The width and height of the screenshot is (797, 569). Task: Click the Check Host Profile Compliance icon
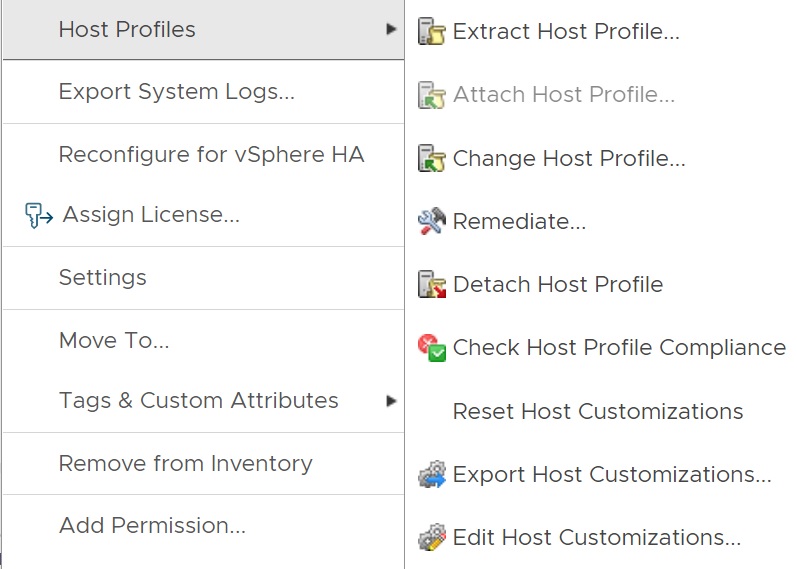coord(431,348)
